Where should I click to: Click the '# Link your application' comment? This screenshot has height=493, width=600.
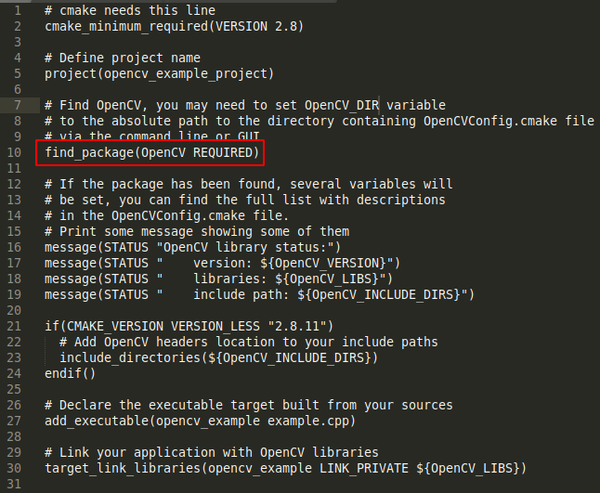(211, 453)
